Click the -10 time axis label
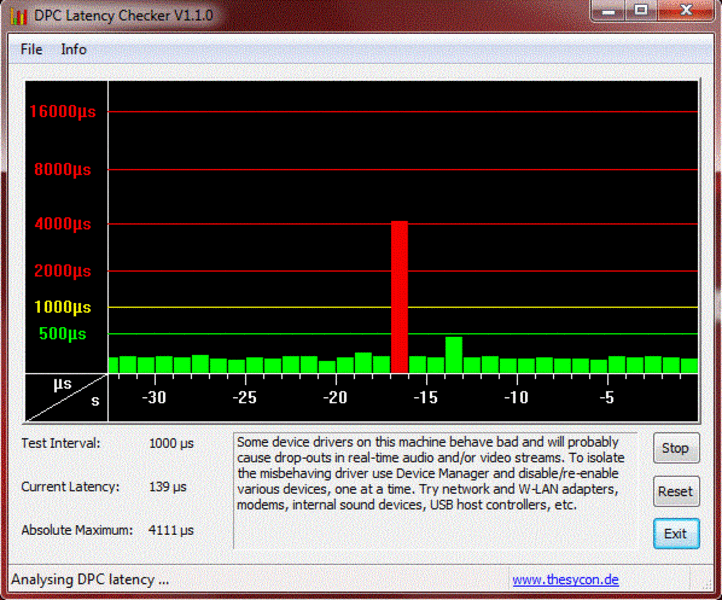The width and height of the screenshot is (722, 600). coord(516,397)
